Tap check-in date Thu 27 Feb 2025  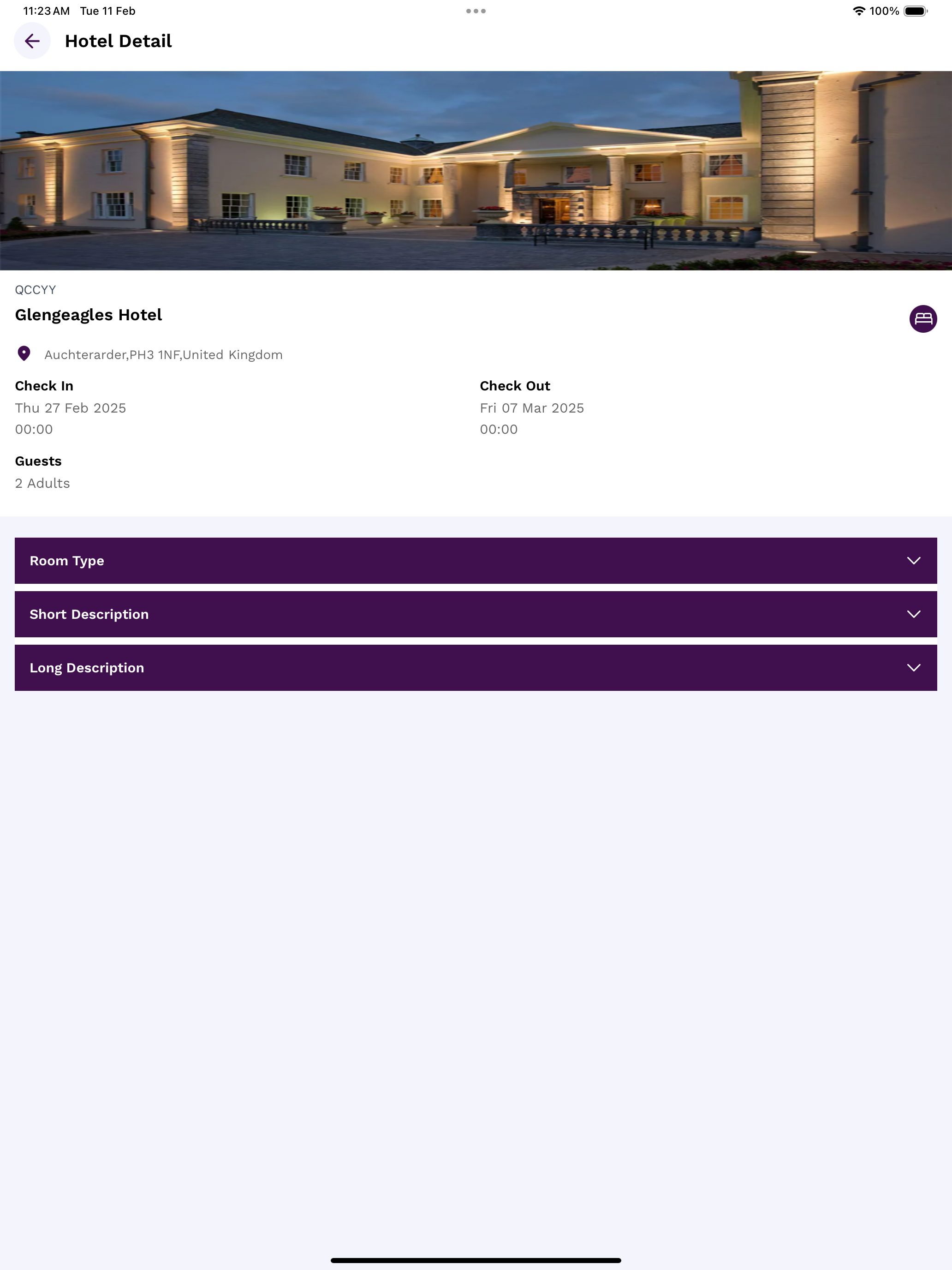[x=71, y=408]
